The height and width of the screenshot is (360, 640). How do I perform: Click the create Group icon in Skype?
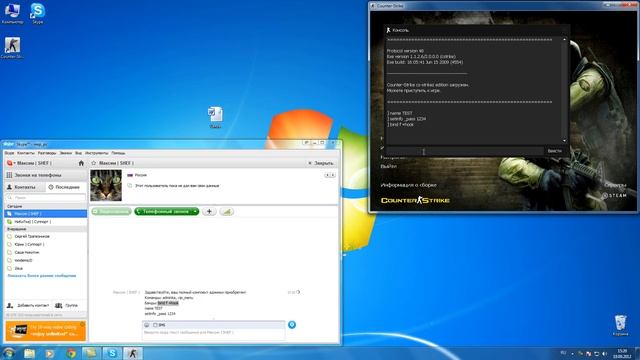[x=58, y=305]
